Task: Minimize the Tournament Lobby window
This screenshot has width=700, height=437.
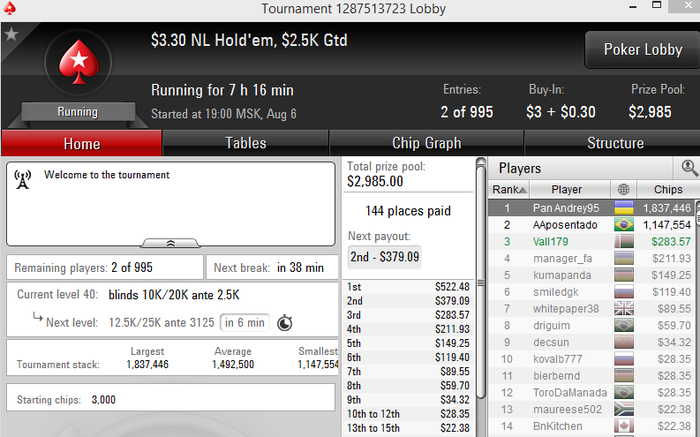Action: [633, 7]
